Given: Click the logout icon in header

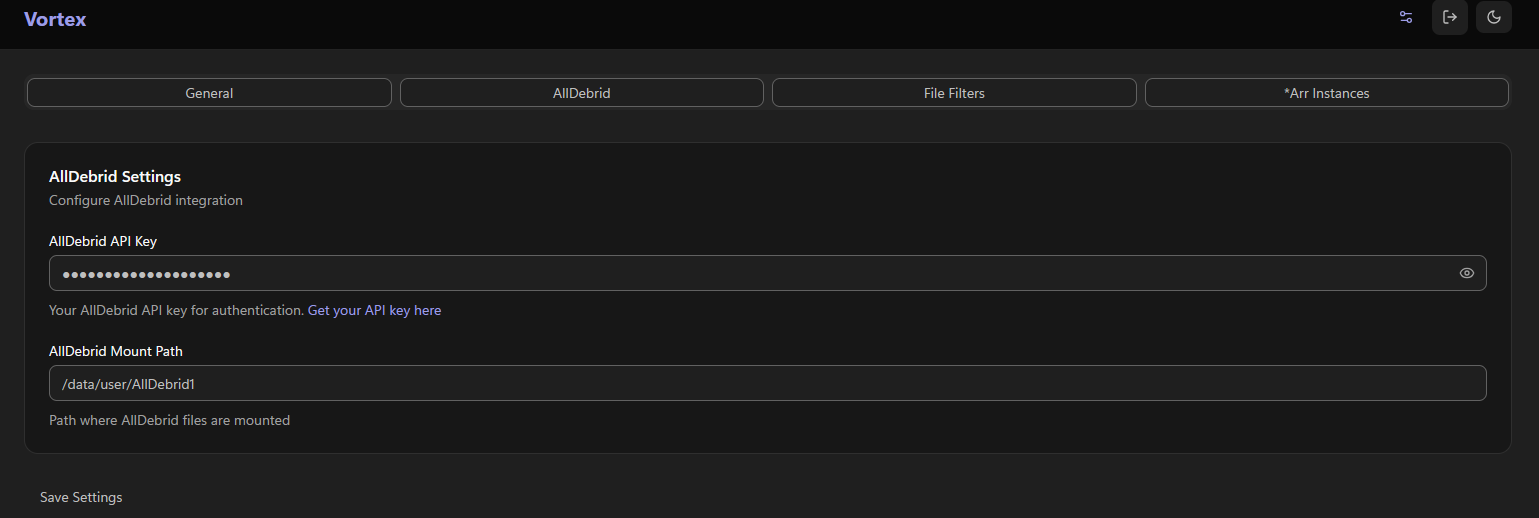Looking at the screenshot, I should pos(1449,17).
